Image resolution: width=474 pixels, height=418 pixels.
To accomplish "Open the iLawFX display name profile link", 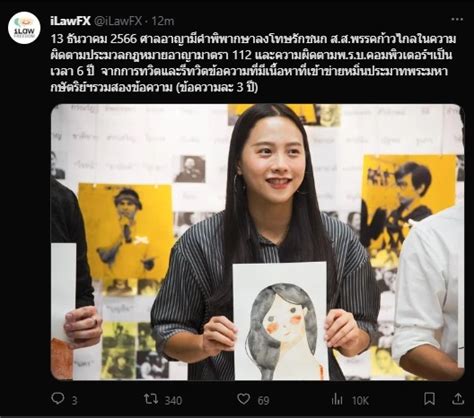I will click(x=70, y=21).
